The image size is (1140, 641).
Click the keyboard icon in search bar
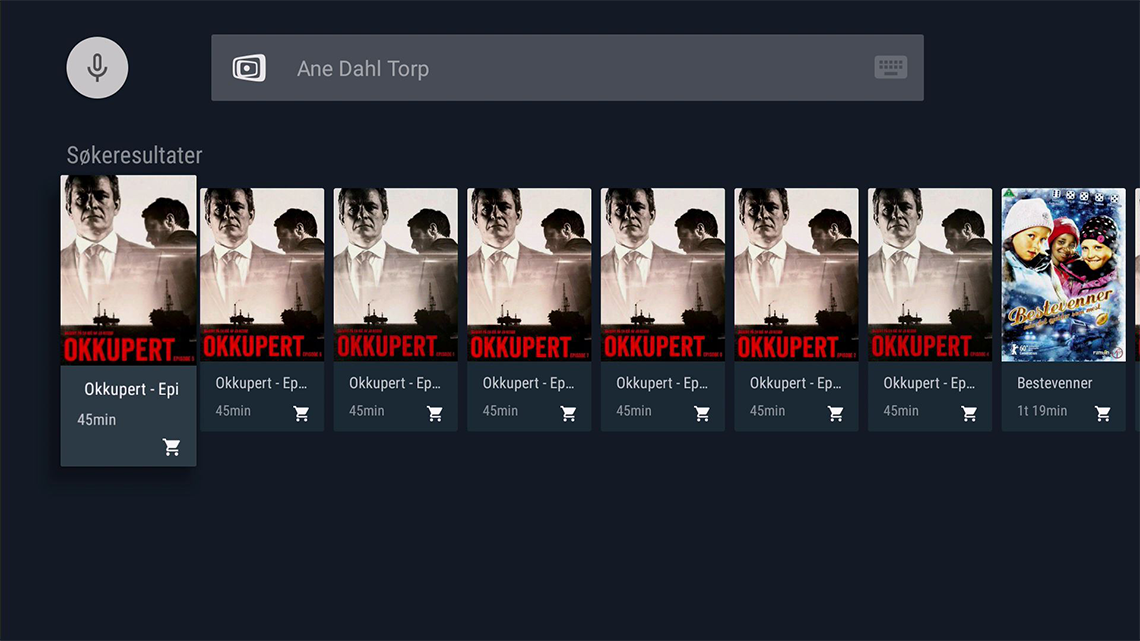pos(890,68)
